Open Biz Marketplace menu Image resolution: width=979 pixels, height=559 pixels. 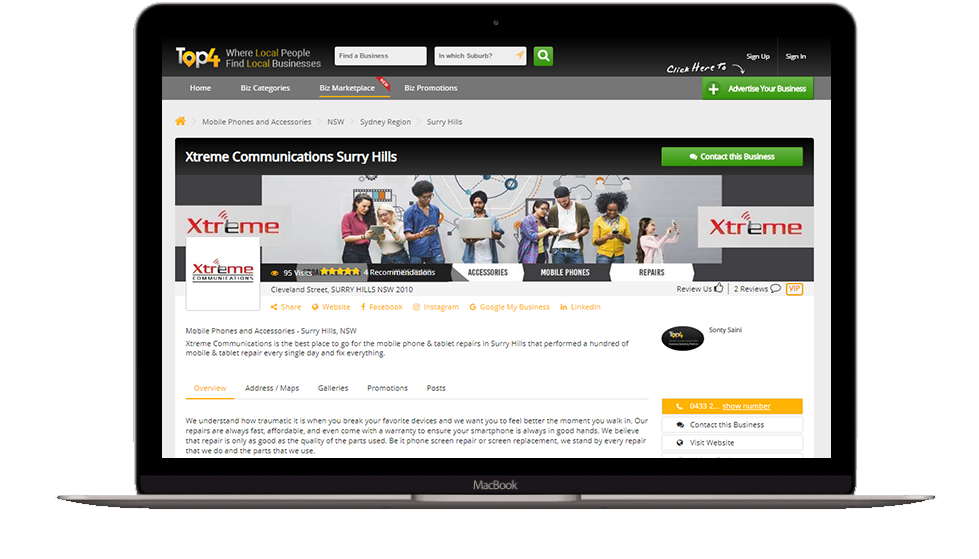pyautogui.click(x=347, y=88)
